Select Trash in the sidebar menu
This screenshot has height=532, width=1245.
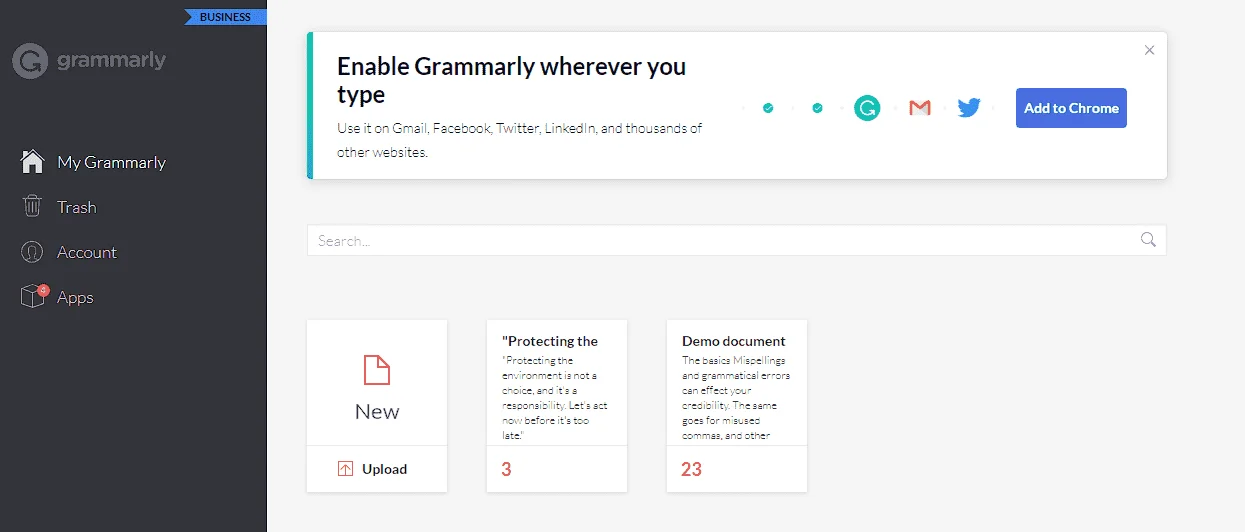77,207
